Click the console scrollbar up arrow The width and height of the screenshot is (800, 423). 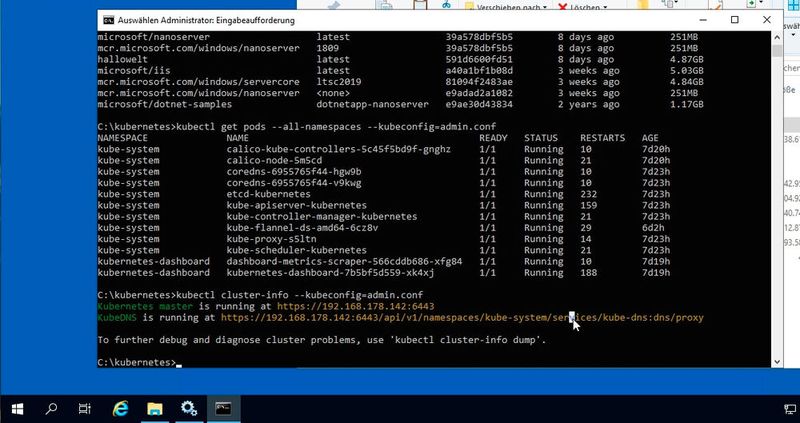point(777,37)
